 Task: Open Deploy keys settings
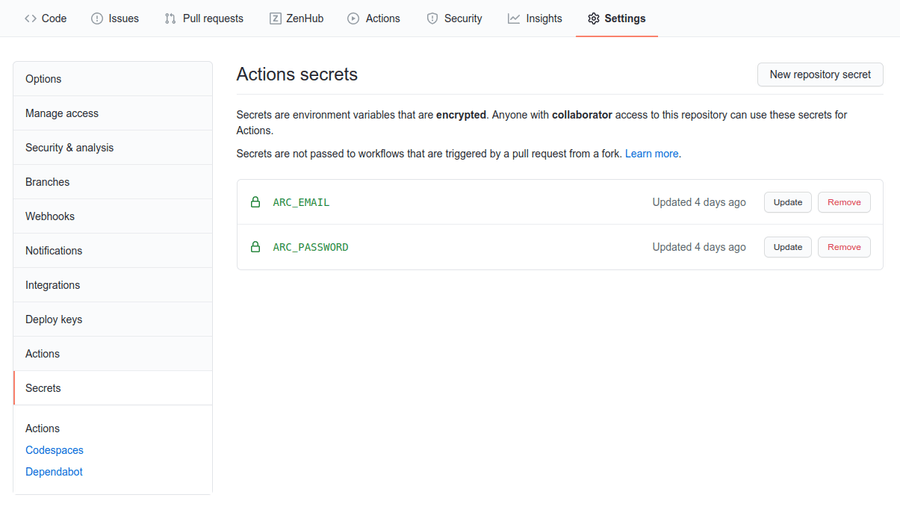(x=113, y=320)
